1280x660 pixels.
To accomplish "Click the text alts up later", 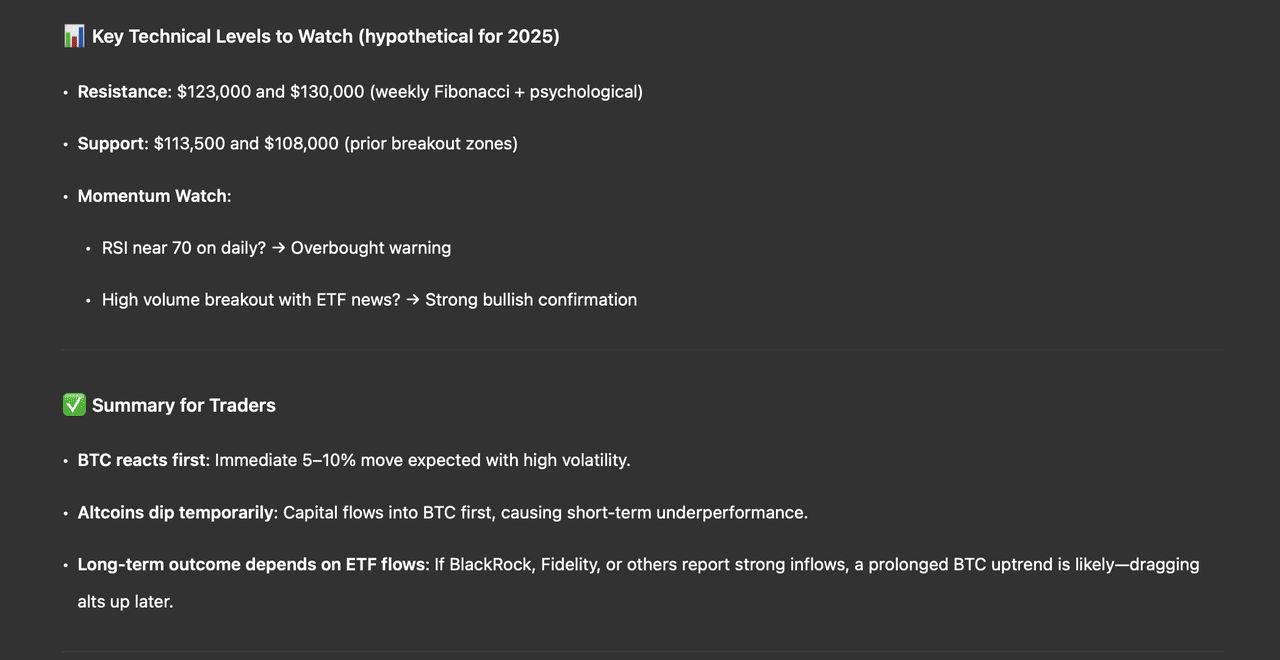I will point(125,602).
